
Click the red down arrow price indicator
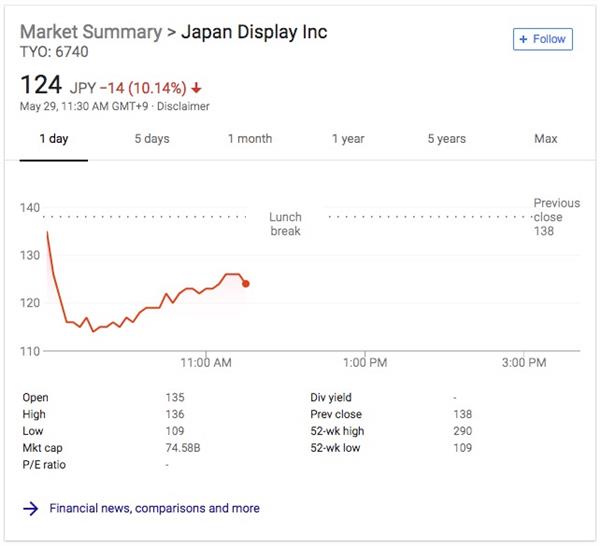point(196,86)
